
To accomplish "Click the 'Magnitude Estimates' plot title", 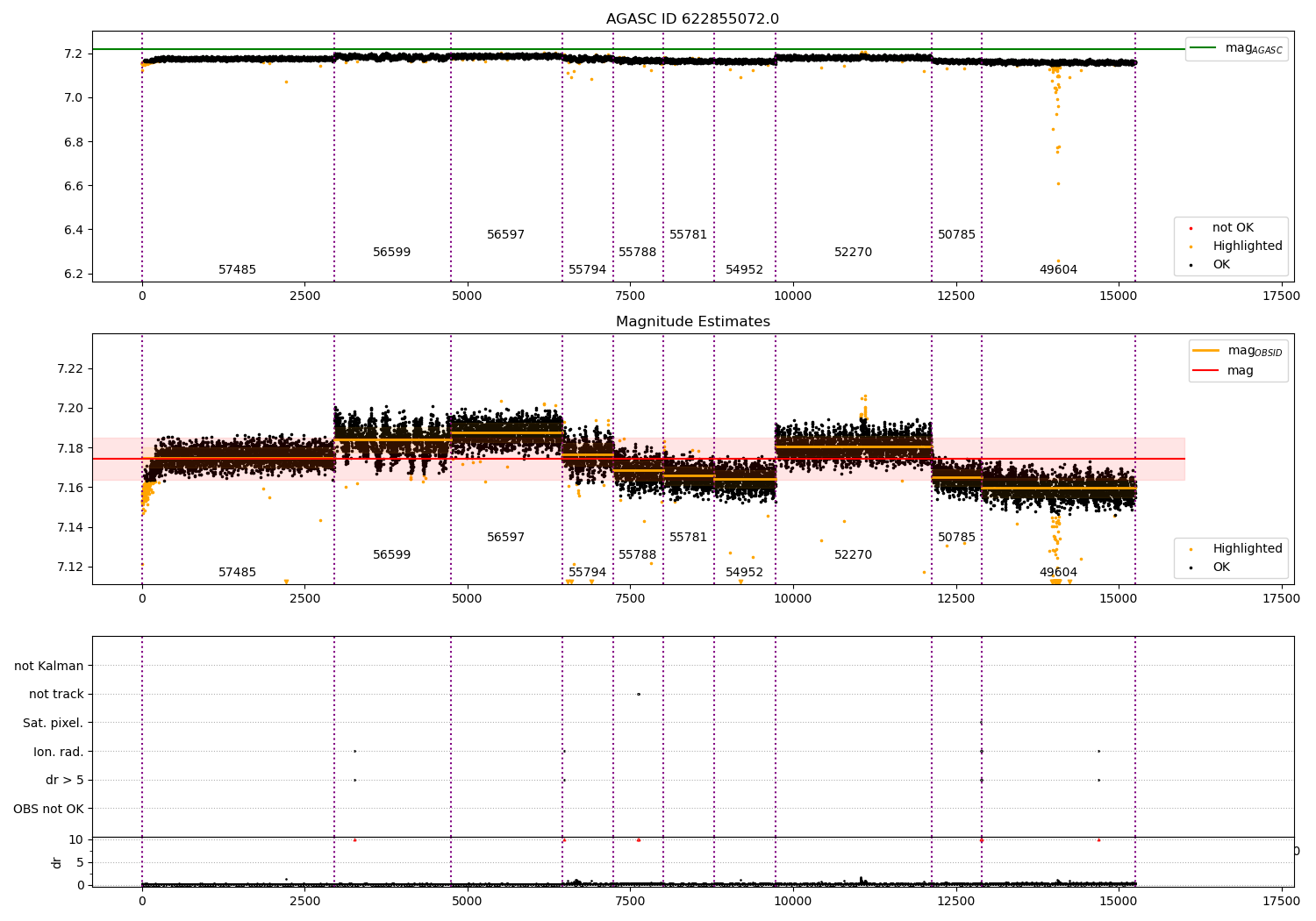I will (692, 322).
